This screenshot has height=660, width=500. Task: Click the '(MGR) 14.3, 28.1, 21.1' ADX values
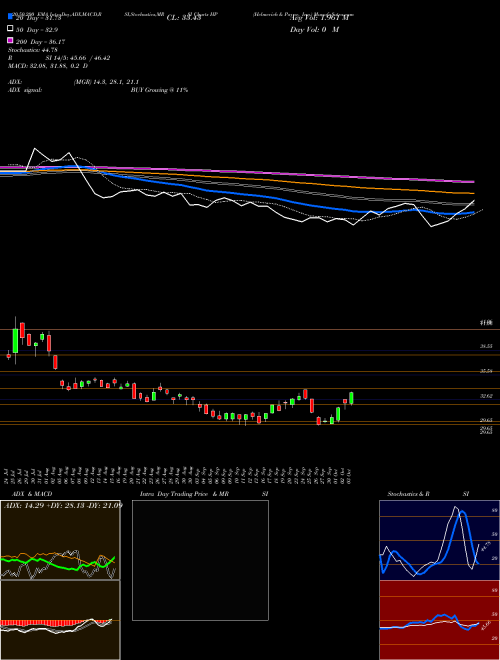(x=106, y=82)
